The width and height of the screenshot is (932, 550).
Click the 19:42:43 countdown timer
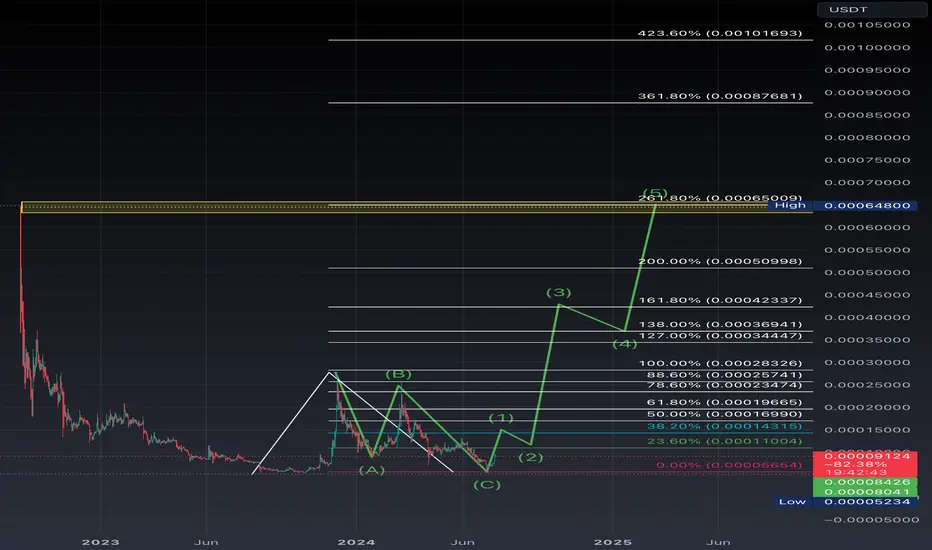pyautogui.click(x=856, y=473)
